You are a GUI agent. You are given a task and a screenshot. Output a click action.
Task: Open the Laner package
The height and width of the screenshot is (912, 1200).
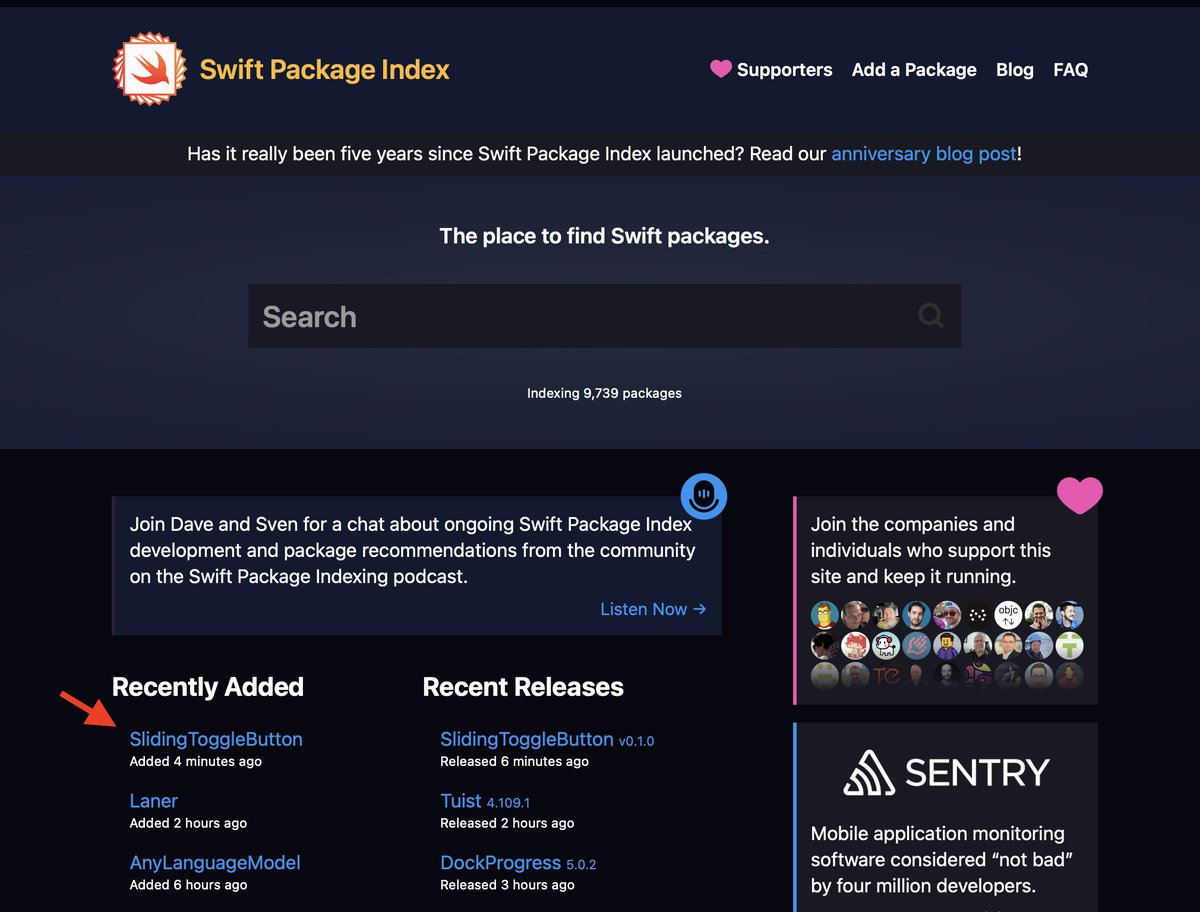point(154,801)
